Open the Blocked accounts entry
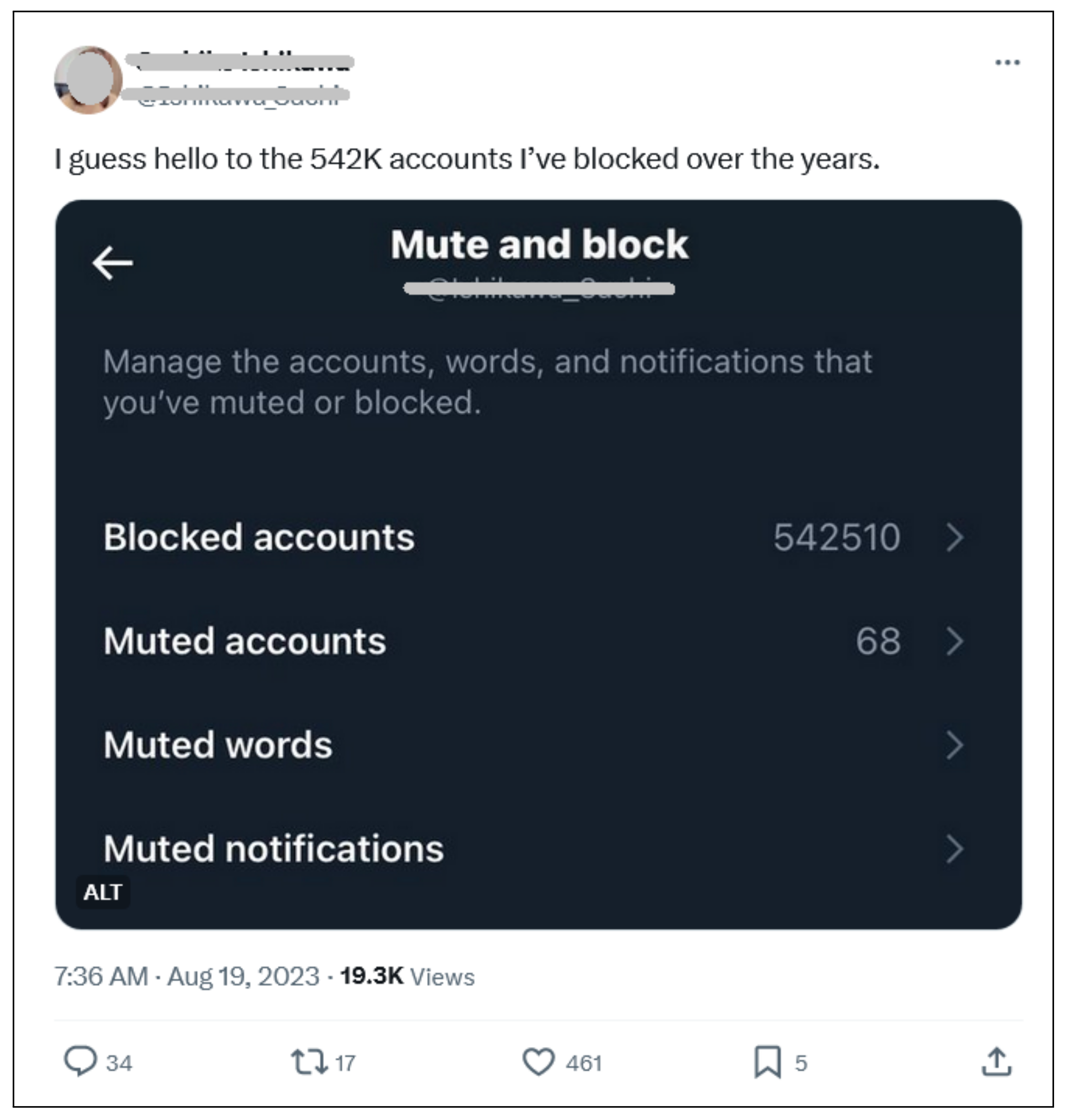 (x=259, y=537)
